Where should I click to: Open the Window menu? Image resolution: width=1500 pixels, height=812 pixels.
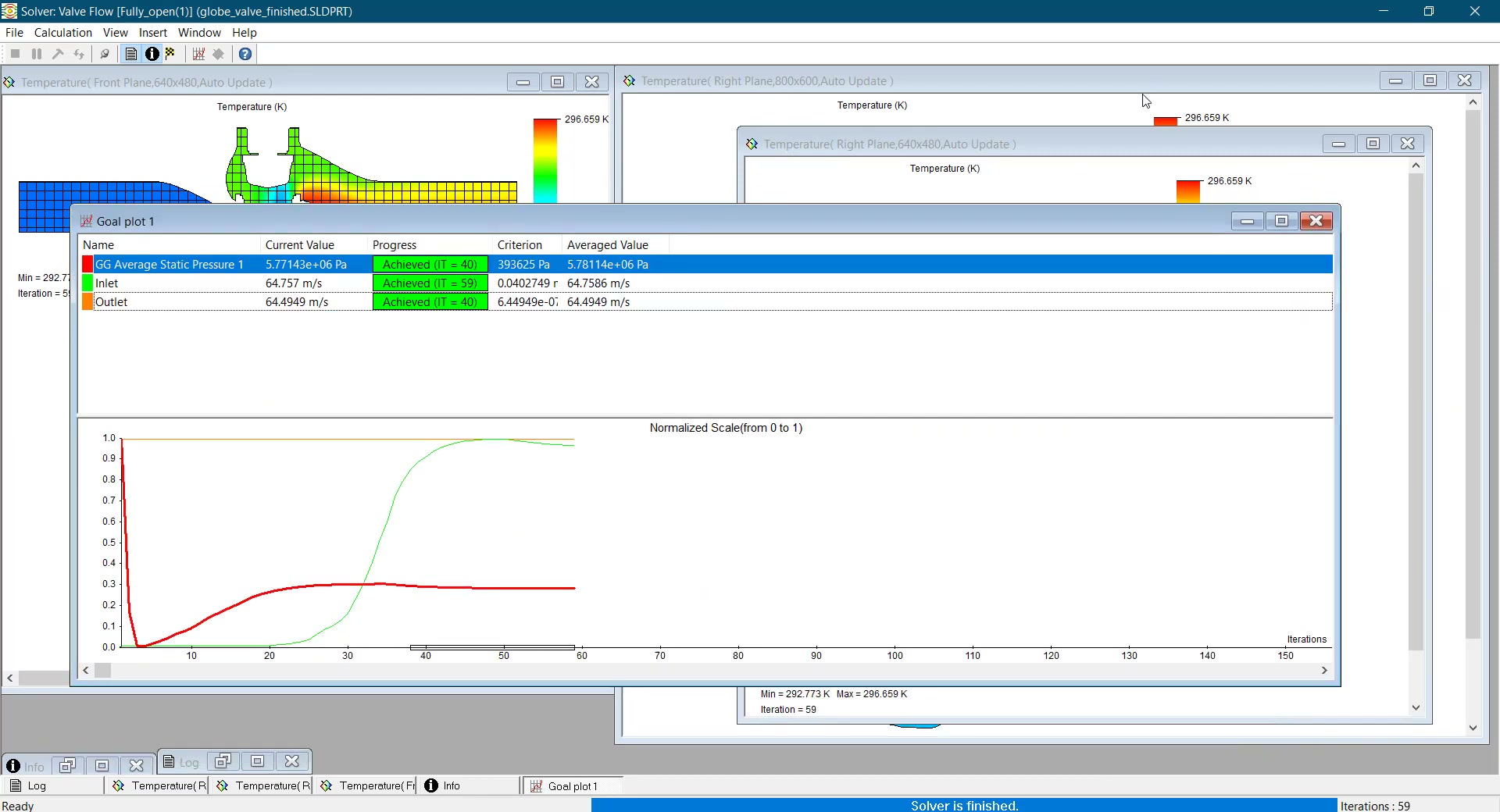(199, 33)
